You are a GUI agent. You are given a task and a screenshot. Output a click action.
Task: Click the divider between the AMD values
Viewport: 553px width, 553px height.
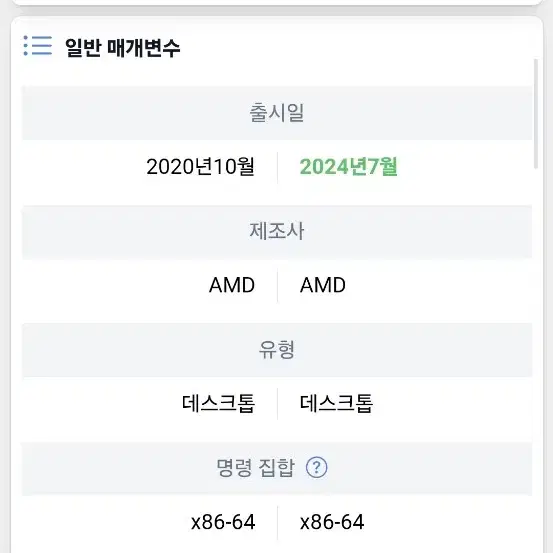point(278,285)
